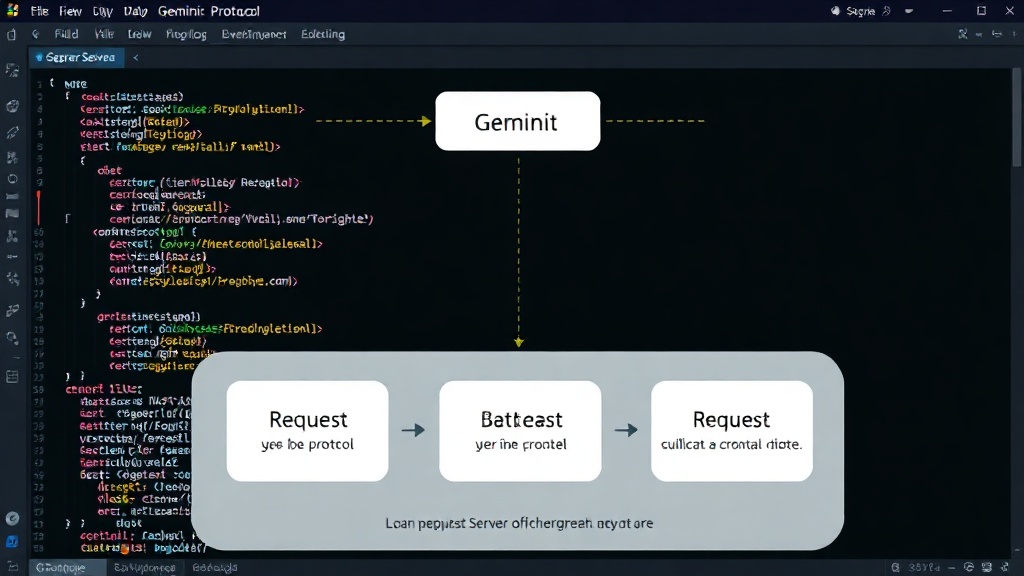Select the EvetImyanet toolbar tab
The image size is (1024, 576).
point(253,34)
